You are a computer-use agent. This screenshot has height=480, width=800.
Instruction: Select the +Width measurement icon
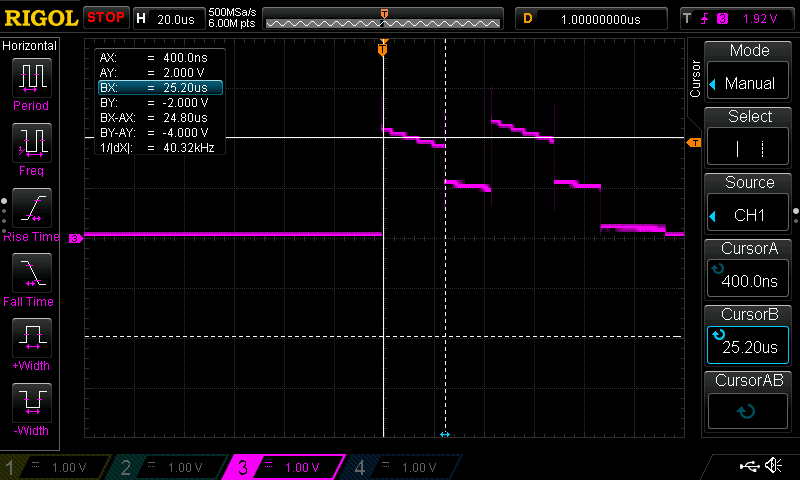point(32,337)
